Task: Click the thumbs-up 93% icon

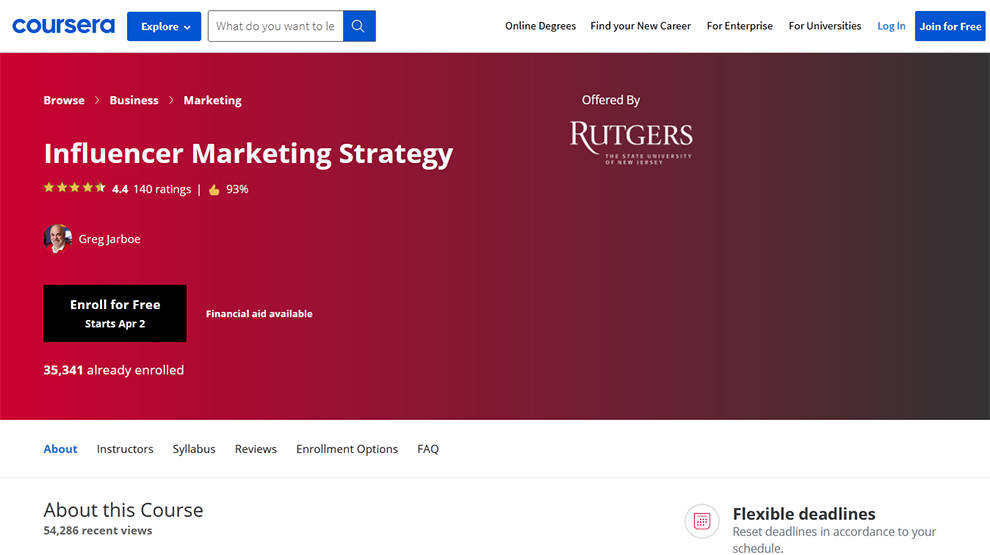Action: point(214,189)
